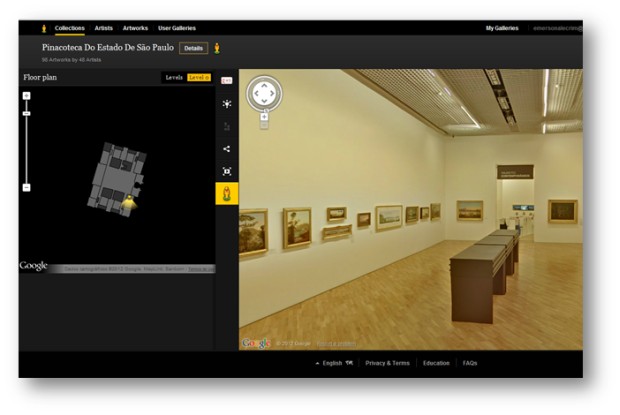The image size is (620, 415).
Task: Click the Levels label
Action: [174, 77]
